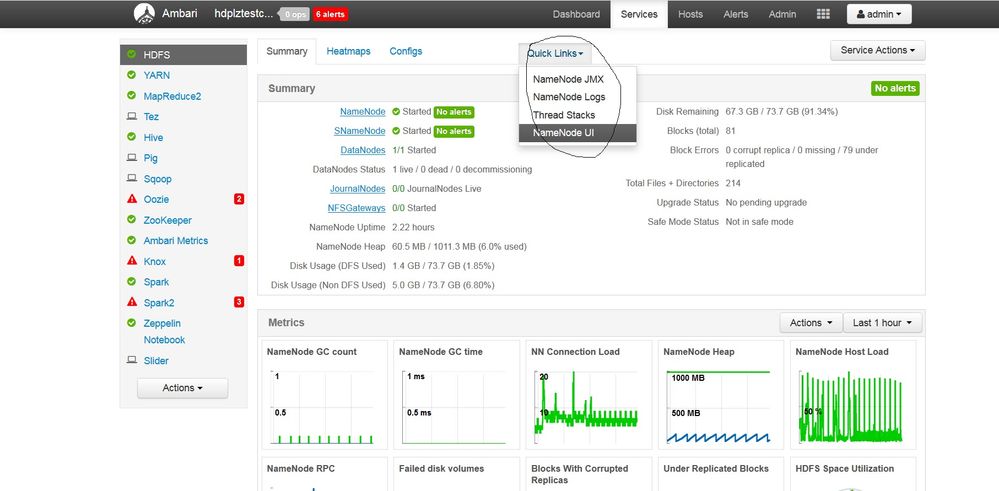This screenshot has height=491, width=999.
Task: Open Admin in navbar
Action: point(782,14)
